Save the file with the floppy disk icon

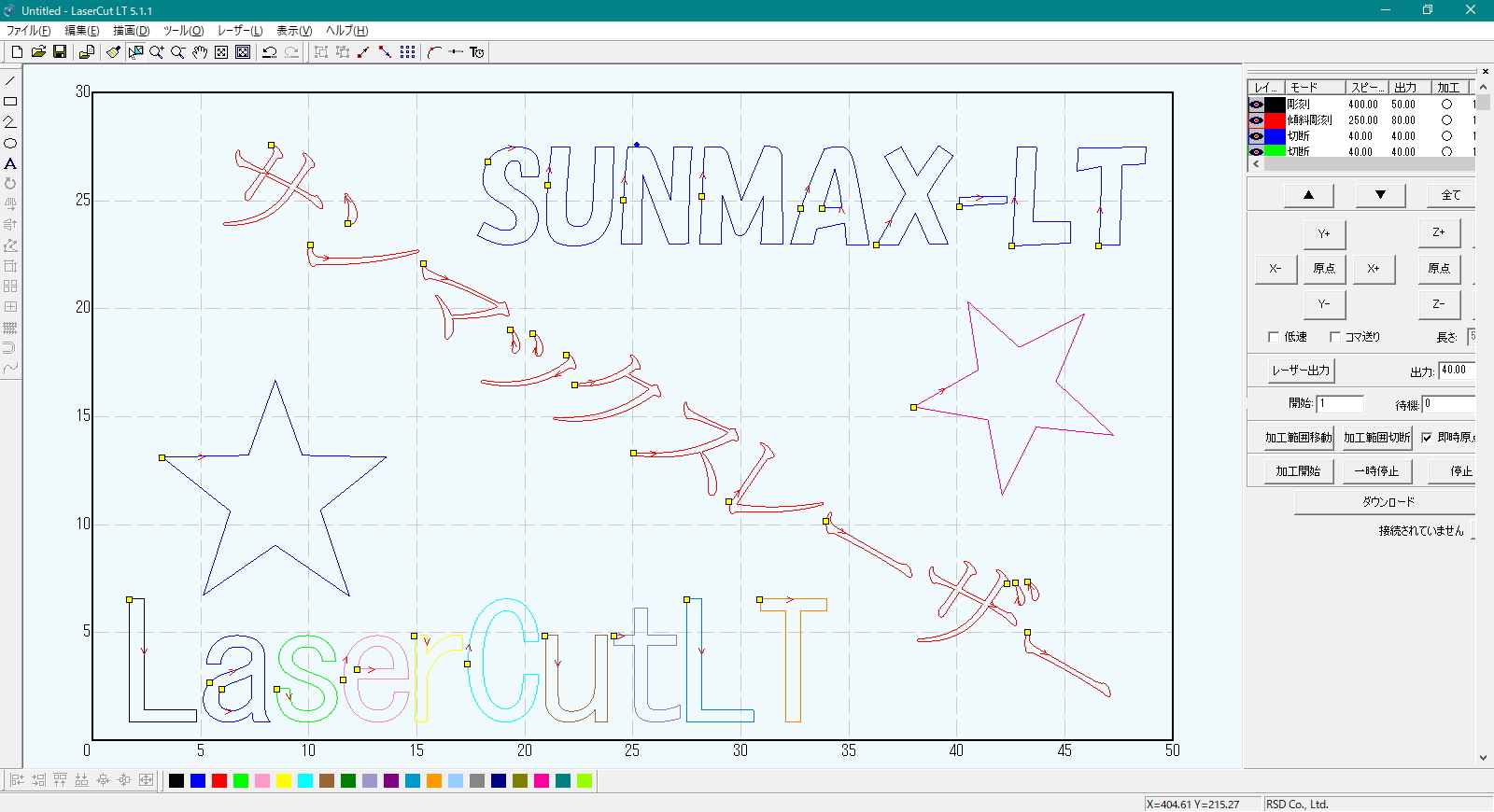point(60,52)
